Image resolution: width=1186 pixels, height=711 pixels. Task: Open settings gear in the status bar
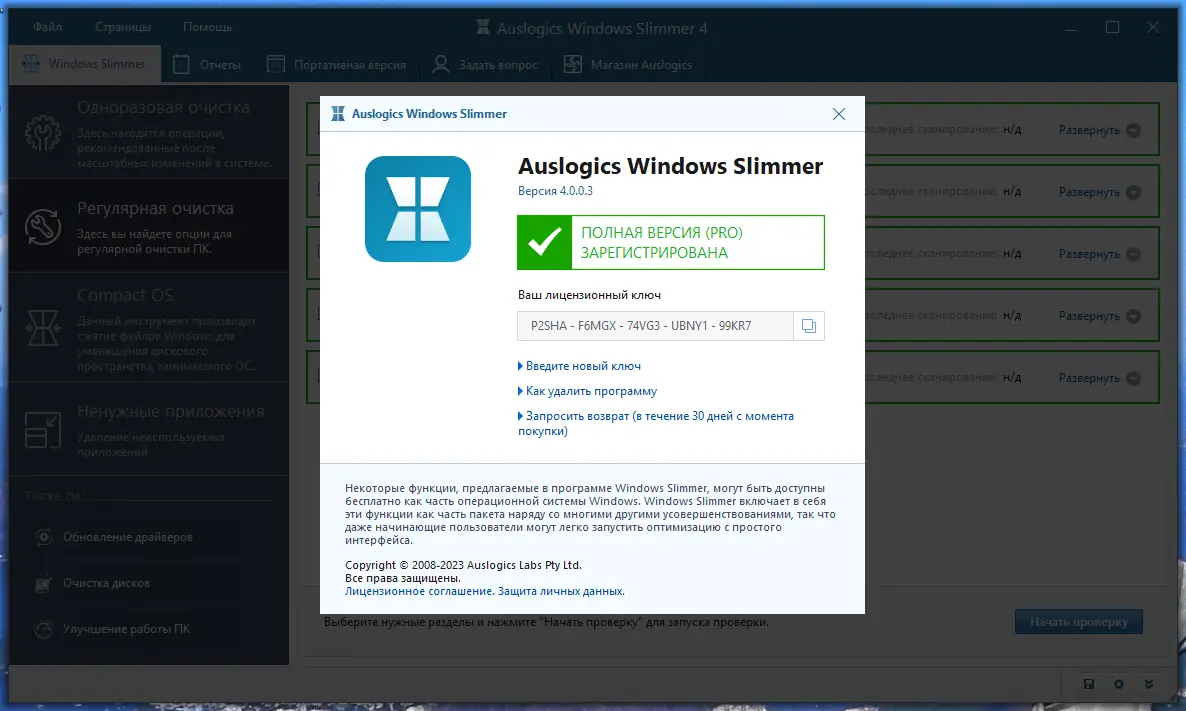[1119, 684]
